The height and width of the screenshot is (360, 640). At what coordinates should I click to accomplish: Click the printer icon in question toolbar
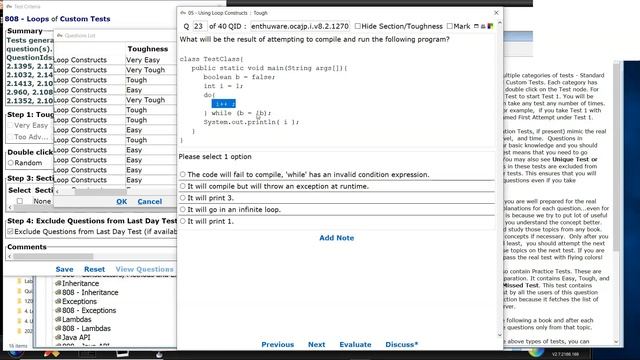(483, 26)
